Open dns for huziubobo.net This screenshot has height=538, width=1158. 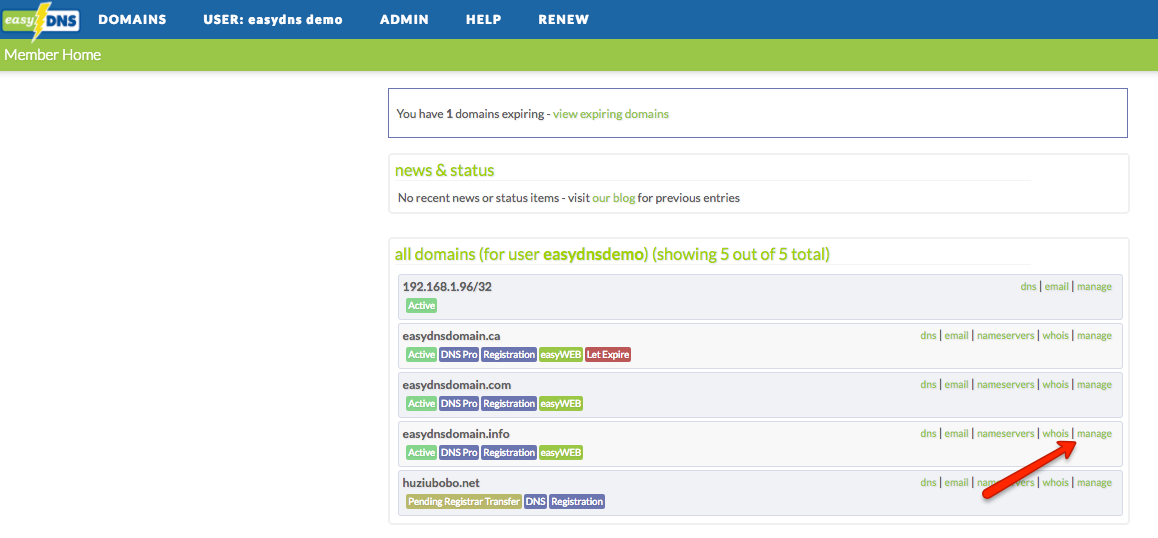click(928, 483)
